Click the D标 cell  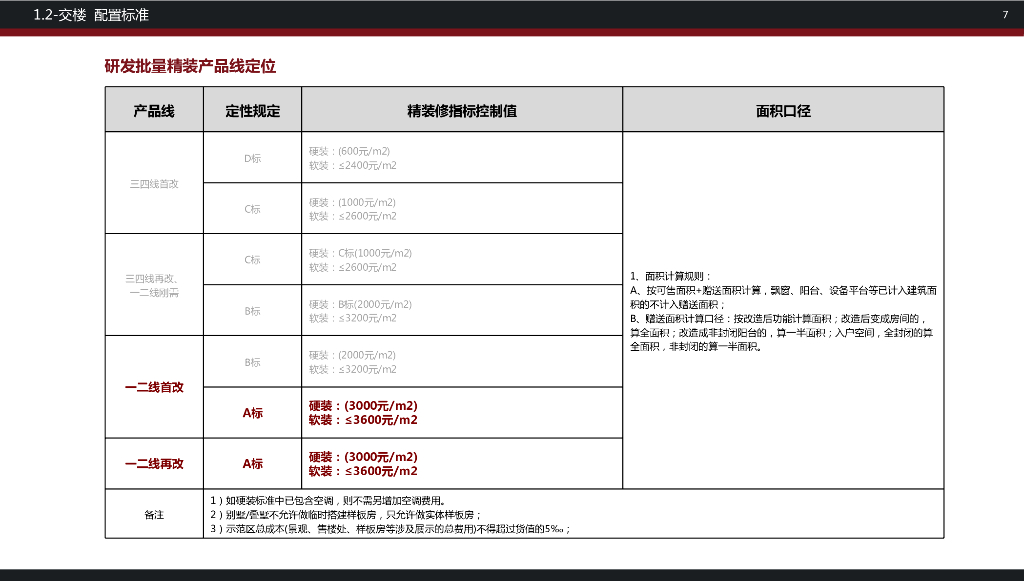[x=252, y=158]
